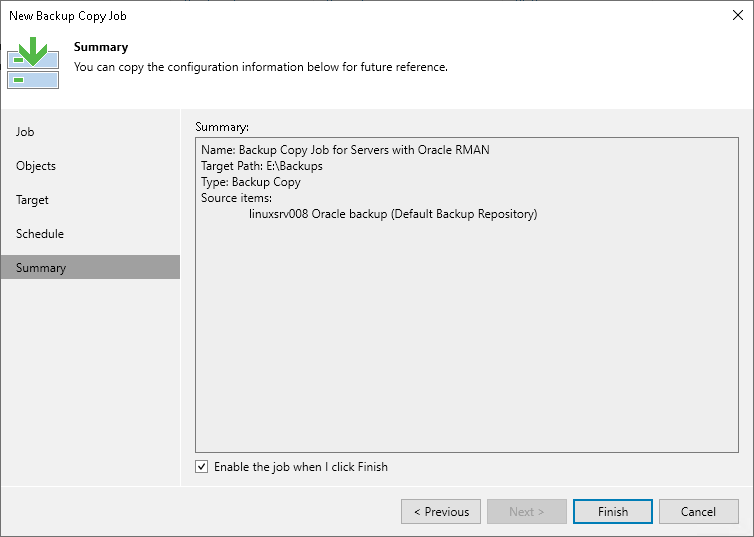754x537 pixels.
Task: Cancel the backup copy job wizard
Action: [x=699, y=512]
